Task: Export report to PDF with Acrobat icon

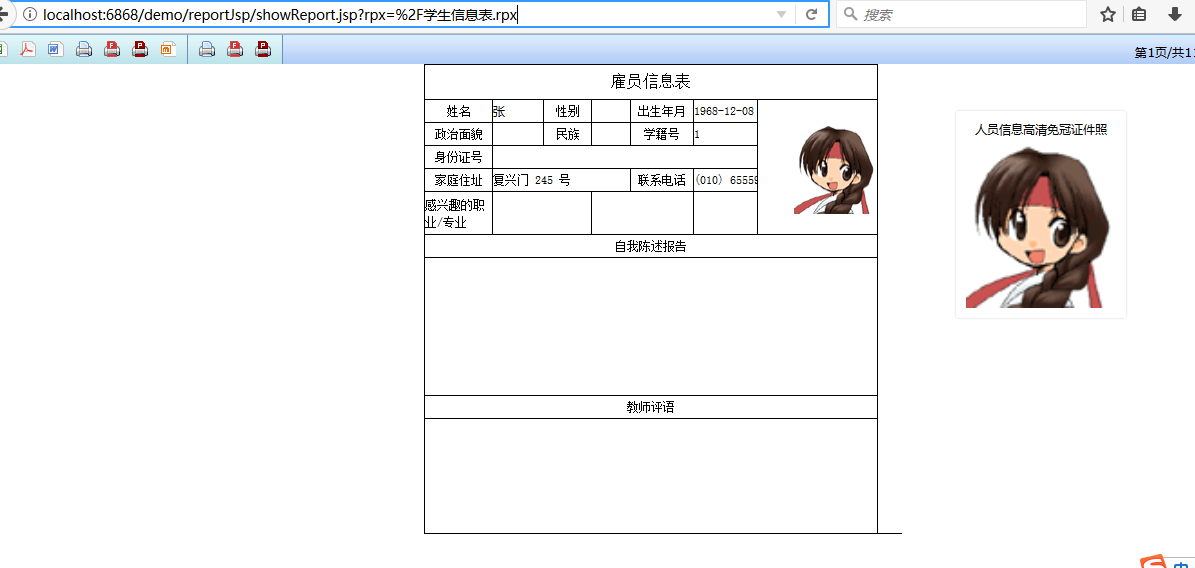Action: 28,50
